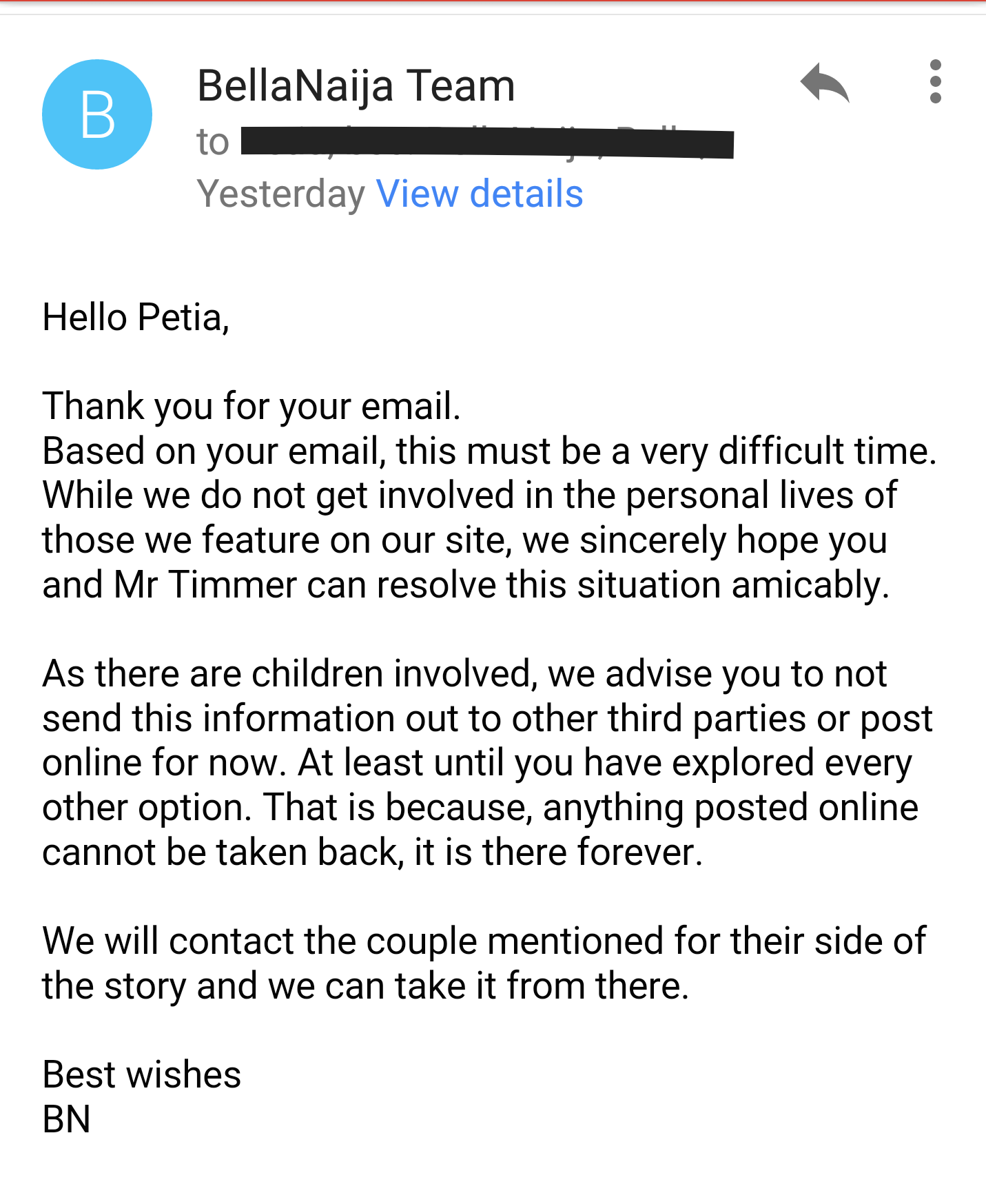986x1204 pixels.
Task: Select the "cannot be taken back" sentence
Action: tap(373, 852)
